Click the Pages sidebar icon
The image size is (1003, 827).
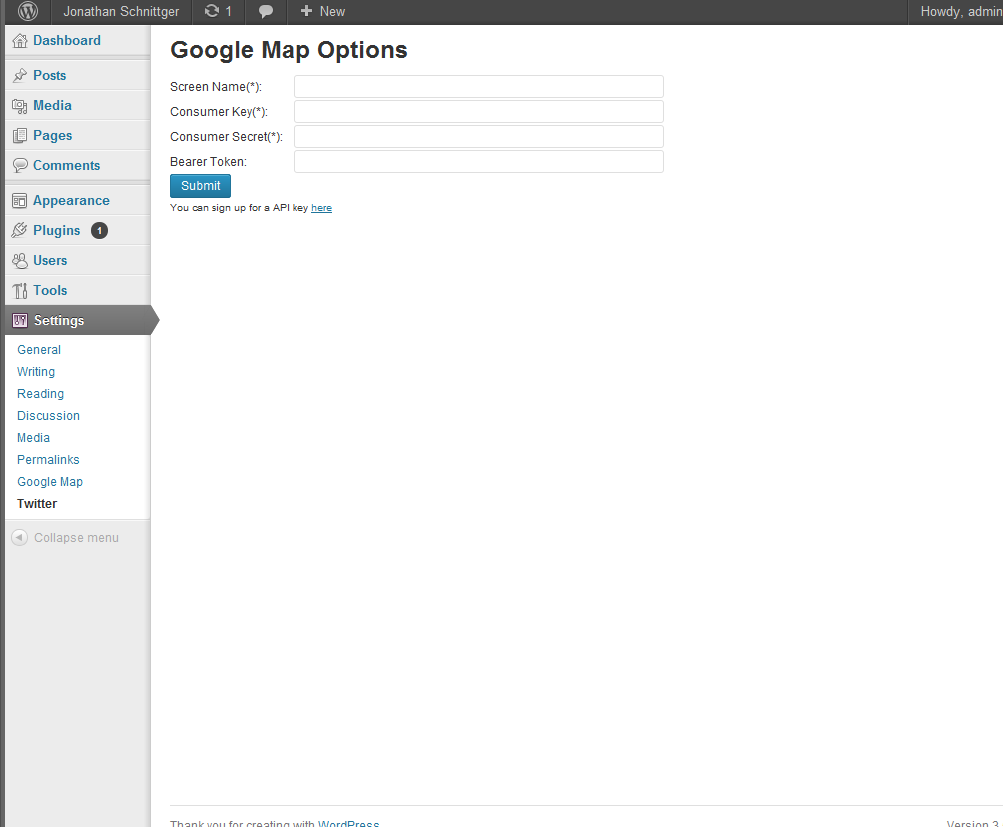(20, 136)
